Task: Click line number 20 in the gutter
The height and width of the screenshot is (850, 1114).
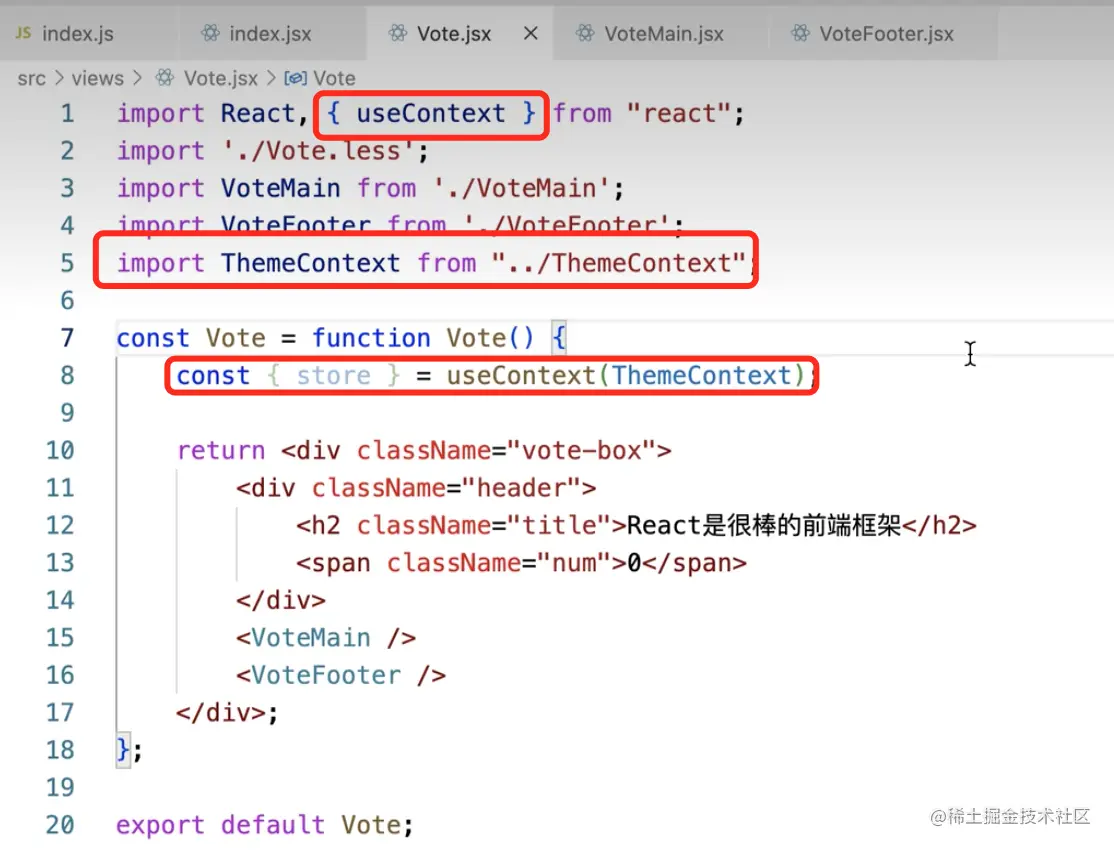Action: 60,825
